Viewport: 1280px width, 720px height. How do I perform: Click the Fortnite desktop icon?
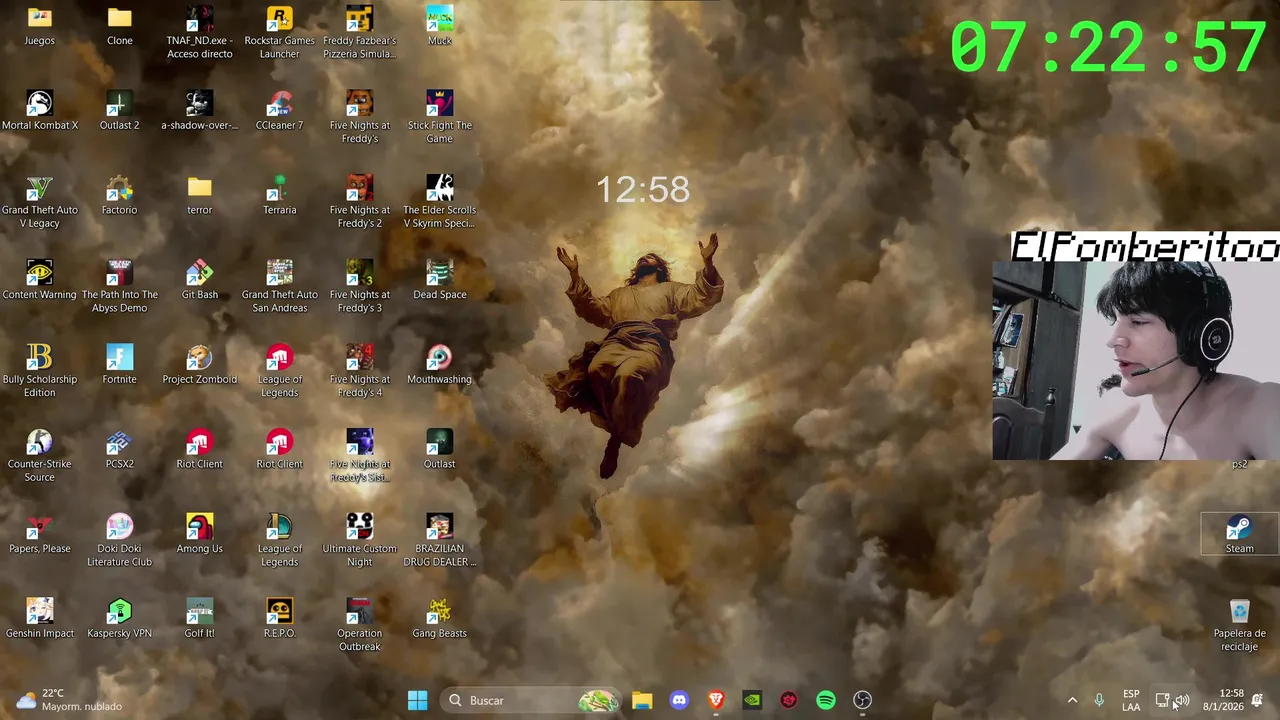click(x=119, y=365)
